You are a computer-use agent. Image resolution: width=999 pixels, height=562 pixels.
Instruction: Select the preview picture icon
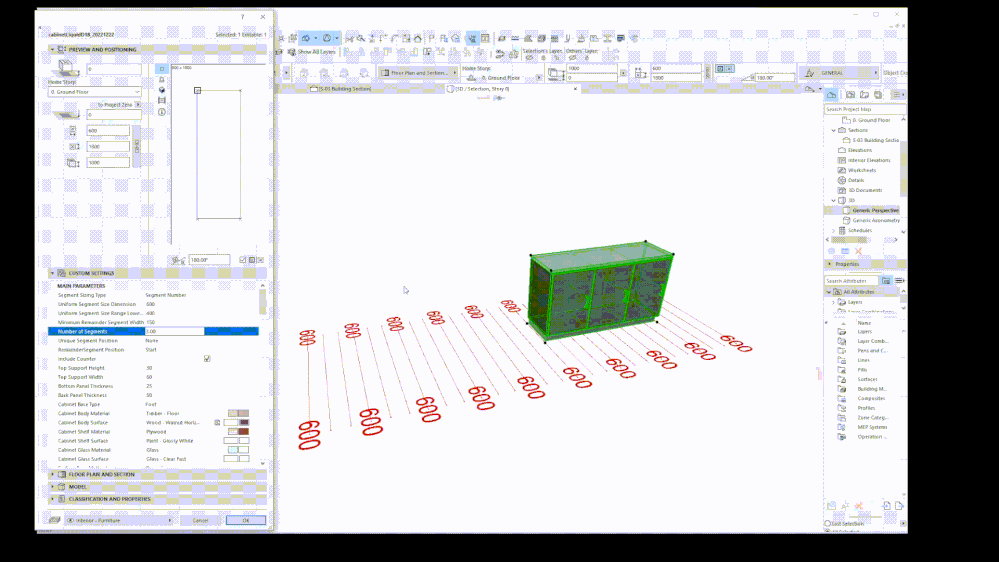[162, 101]
